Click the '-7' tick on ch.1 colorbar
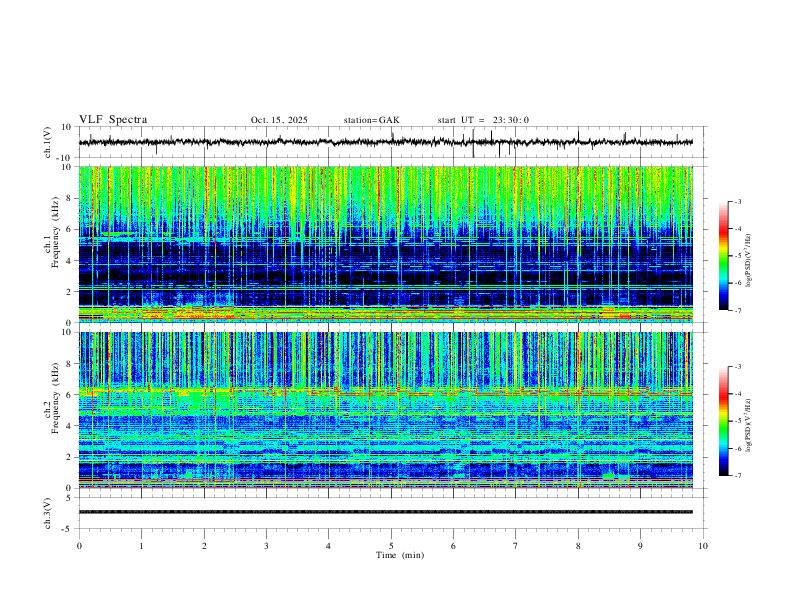This screenshot has width=792, height=612. 737,310
